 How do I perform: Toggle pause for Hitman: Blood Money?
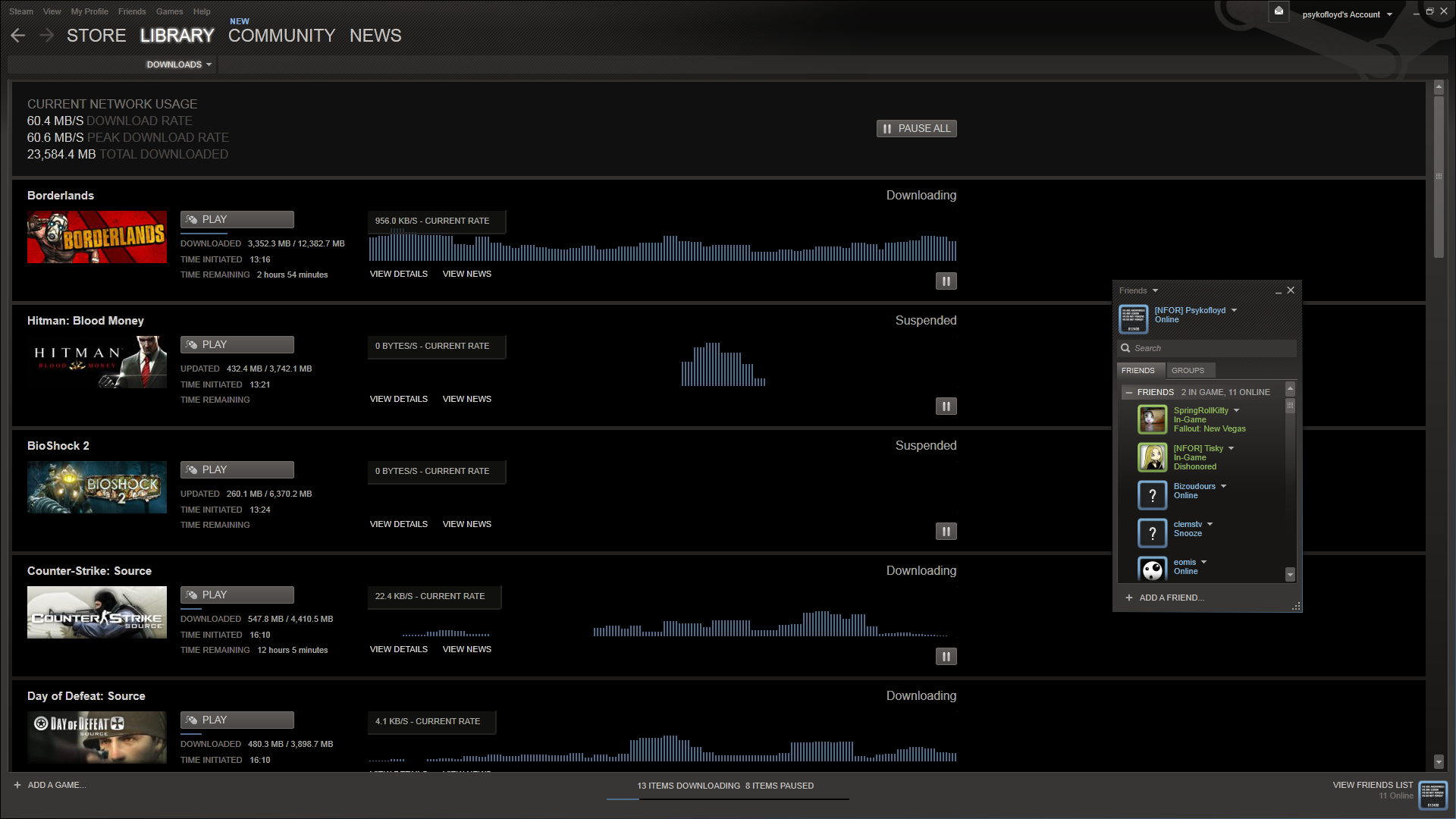coord(946,406)
